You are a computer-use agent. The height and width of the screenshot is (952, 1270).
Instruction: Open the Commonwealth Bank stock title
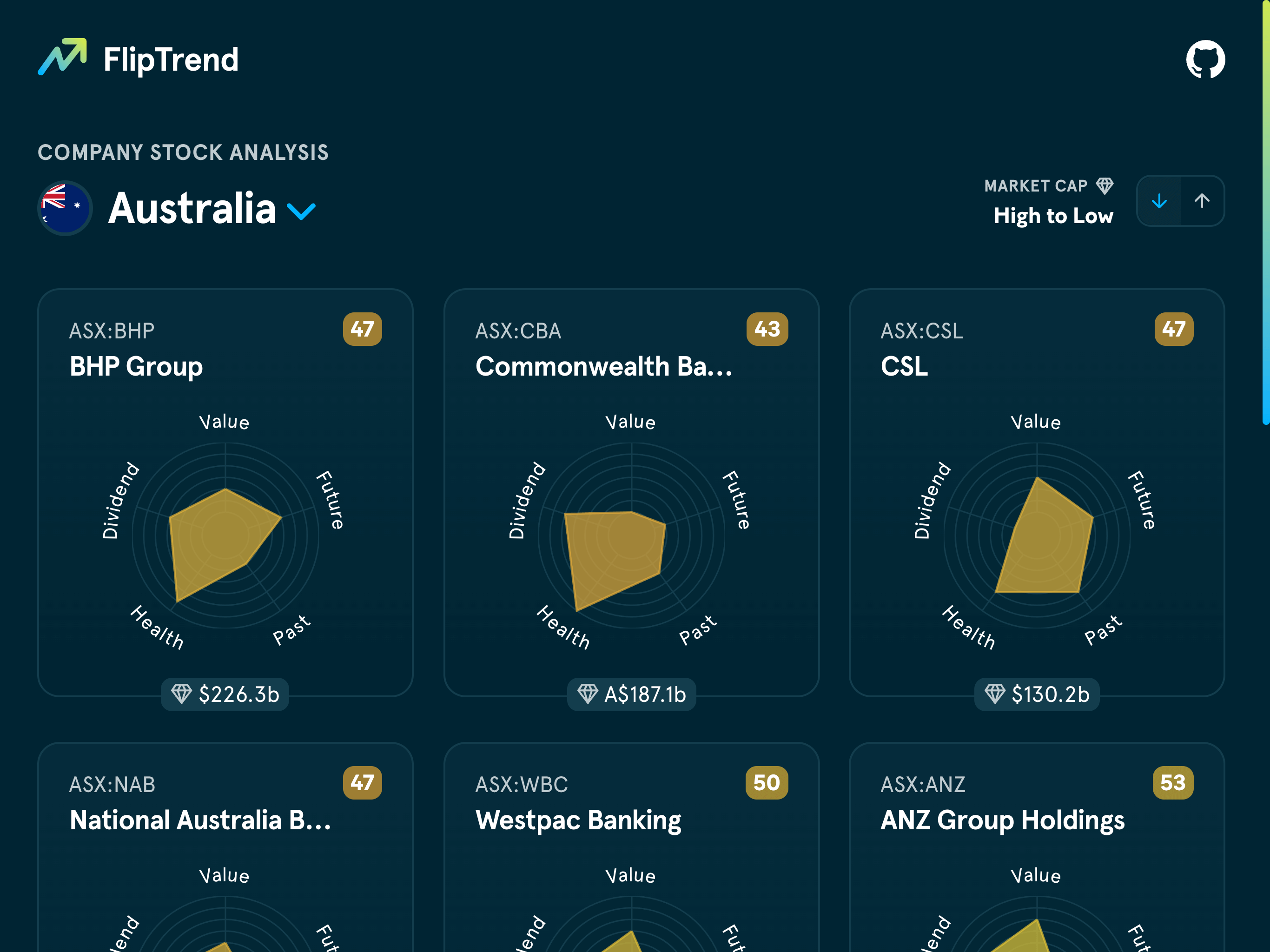pyautogui.click(x=603, y=366)
